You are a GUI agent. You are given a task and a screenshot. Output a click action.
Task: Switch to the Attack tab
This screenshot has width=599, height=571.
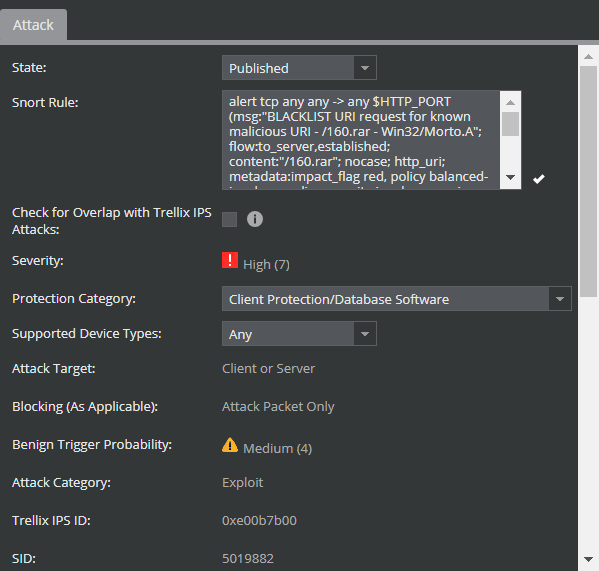pyautogui.click(x=33, y=25)
